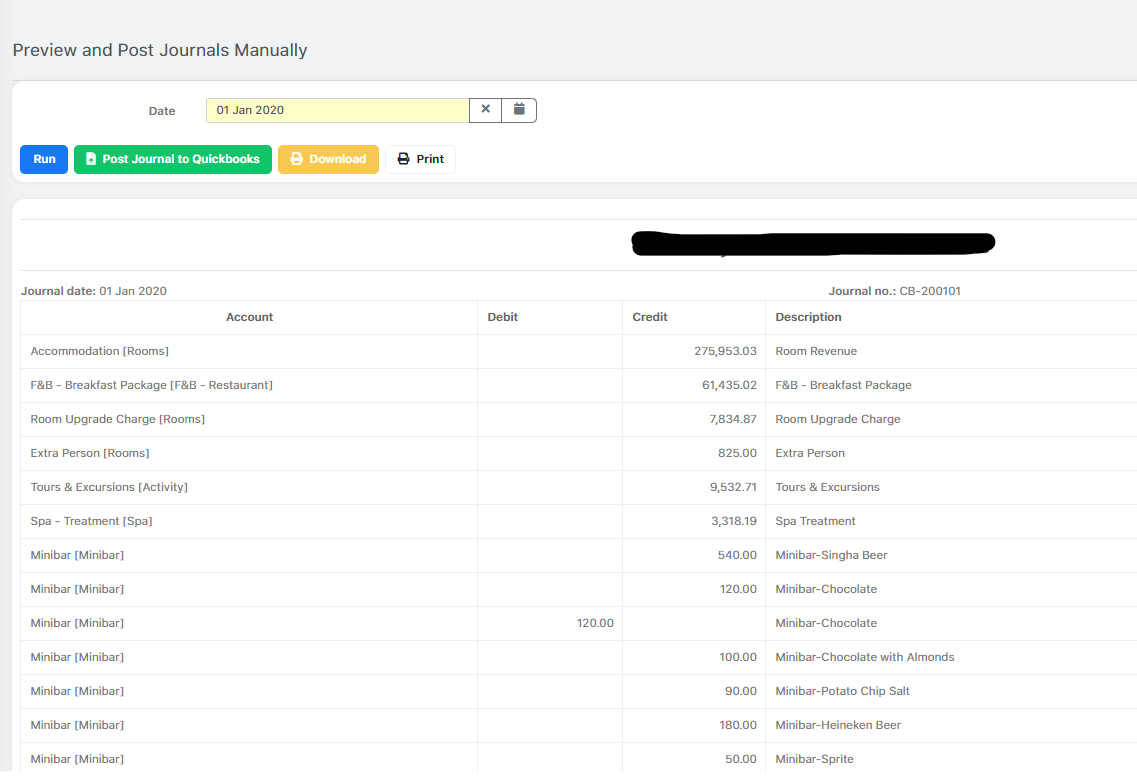This screenshot has width=1137, height=777.
Task: Click the date input field
Action: (337, 110)
